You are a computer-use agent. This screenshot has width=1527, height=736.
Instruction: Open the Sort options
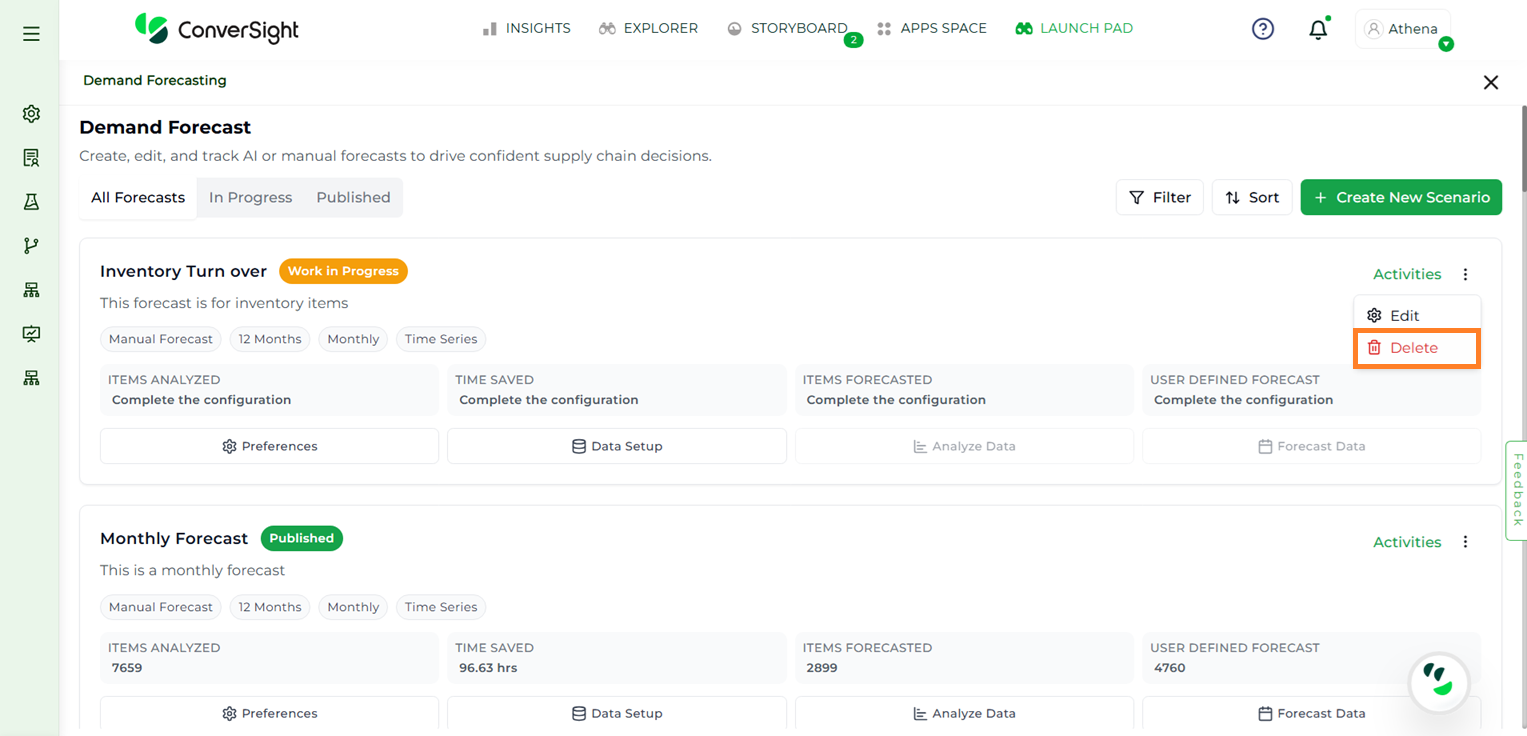click(x=1252, y=197)
